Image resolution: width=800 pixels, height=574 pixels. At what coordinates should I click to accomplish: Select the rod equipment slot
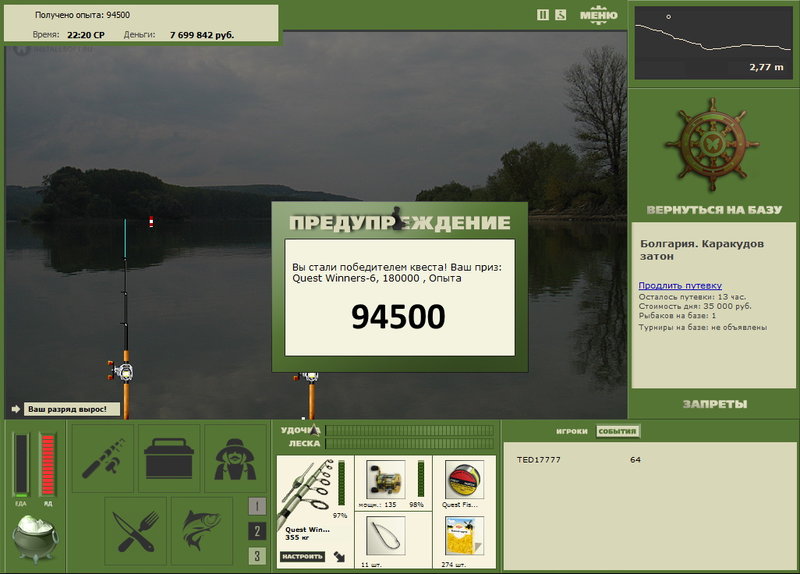click(x=315, y=512)
